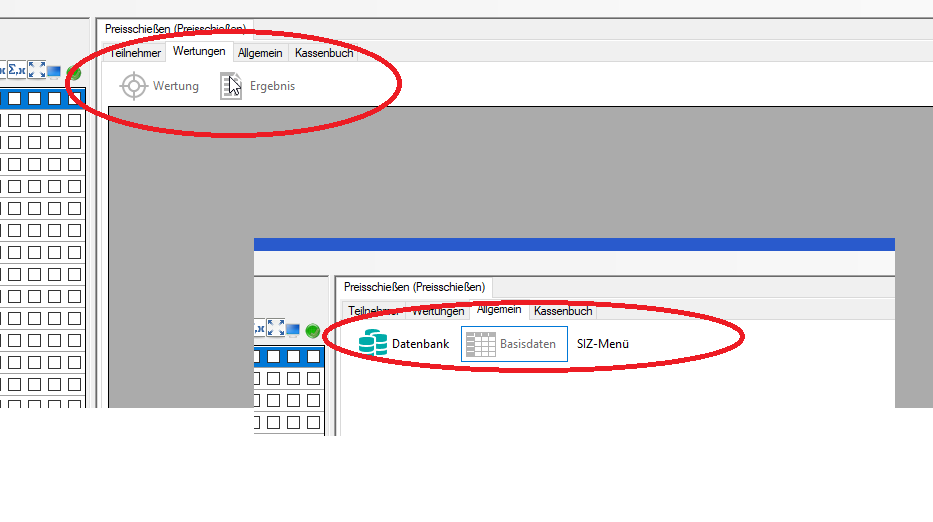Click the Preisschießen document tab of the larger window
The width and height of the screenshot is (933, 522).
tap(175, 29)
